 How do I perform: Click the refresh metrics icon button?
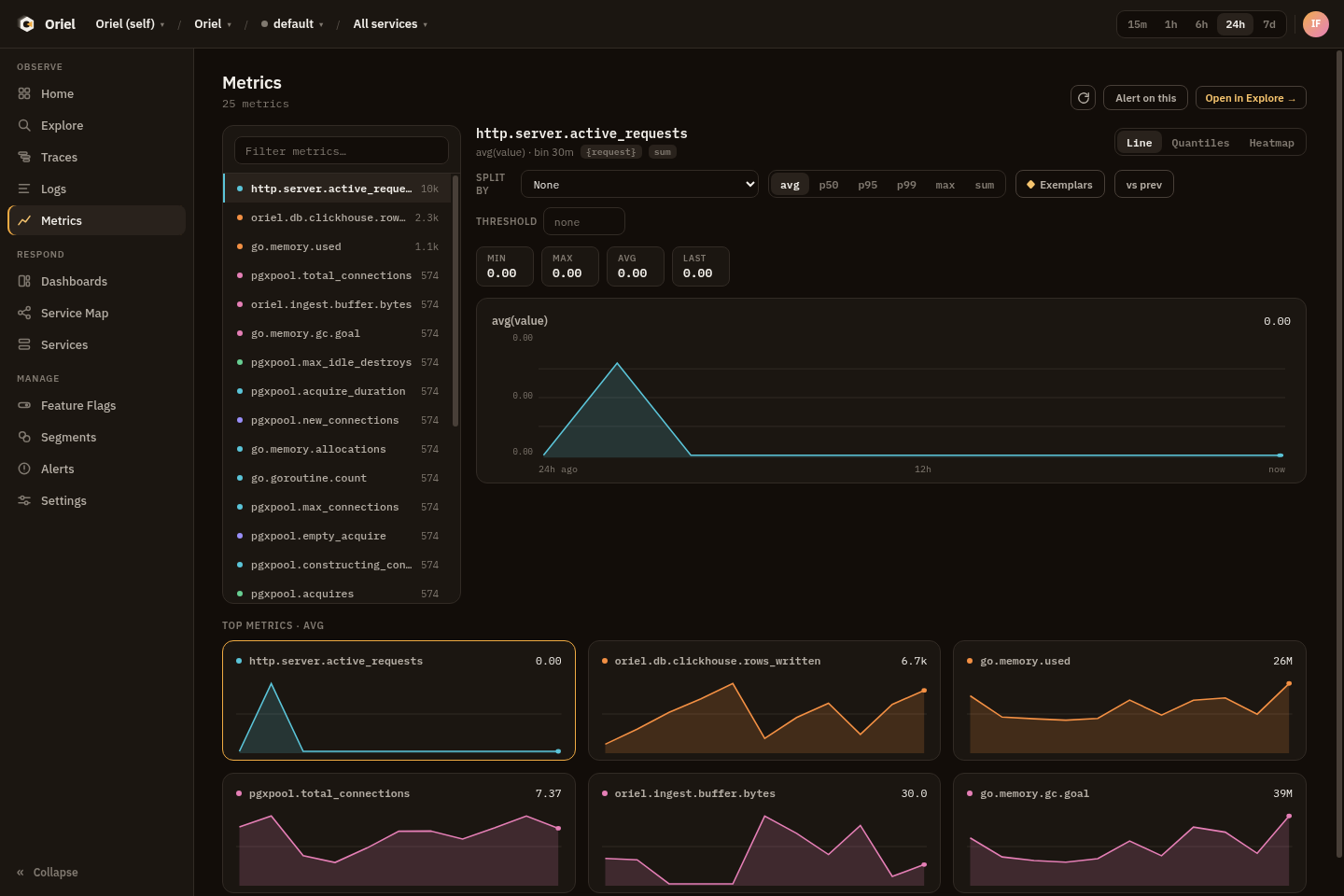coord(1083,98)
